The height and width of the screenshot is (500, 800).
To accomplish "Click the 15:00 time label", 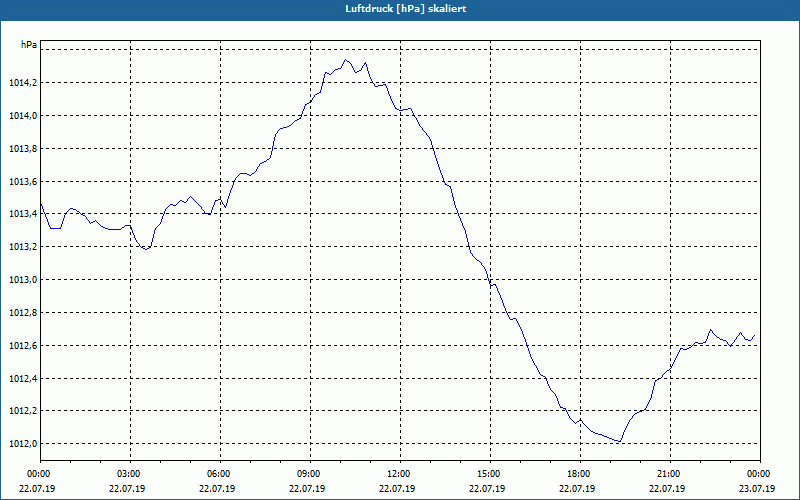I will pyautogui.click(x=490, y=474).
